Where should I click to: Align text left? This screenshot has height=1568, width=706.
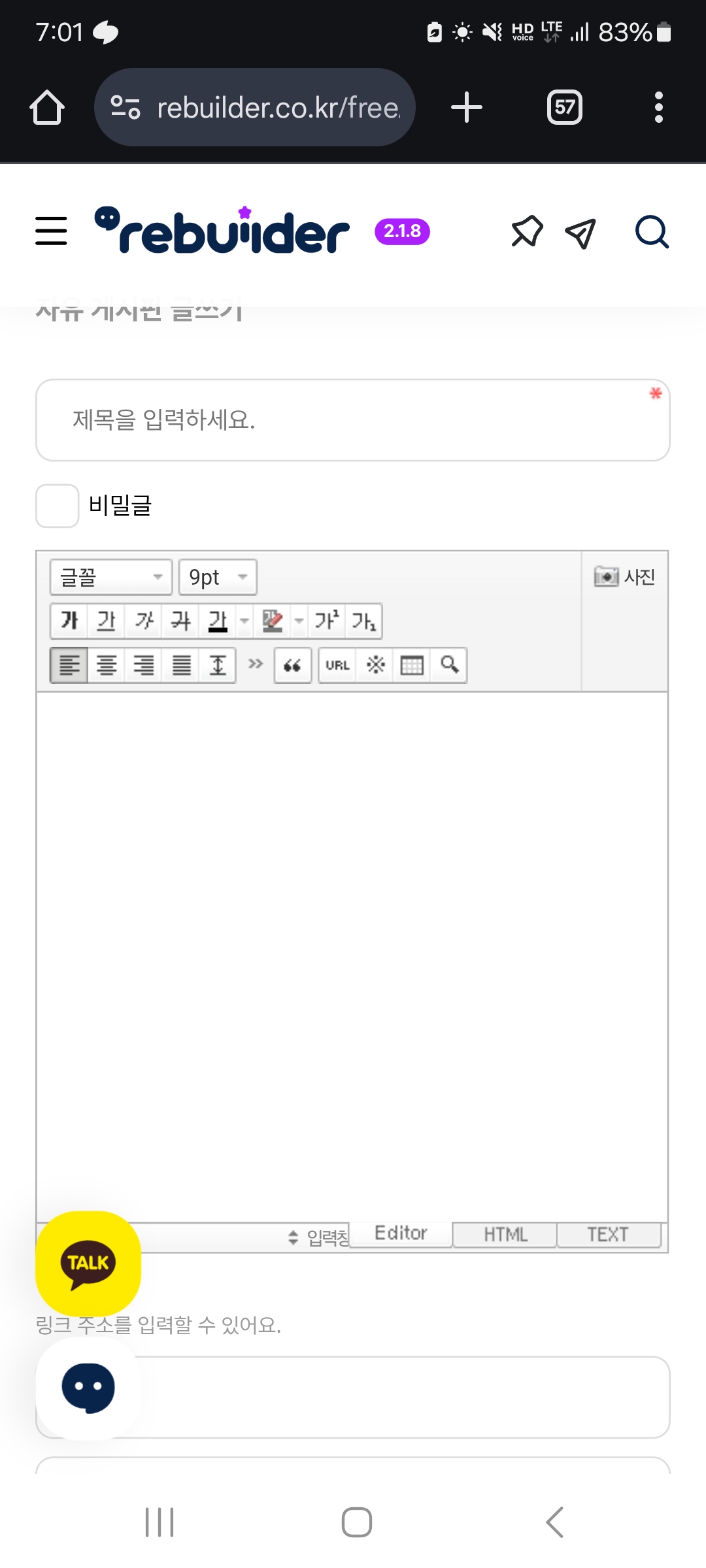click(x=69, y=665)
